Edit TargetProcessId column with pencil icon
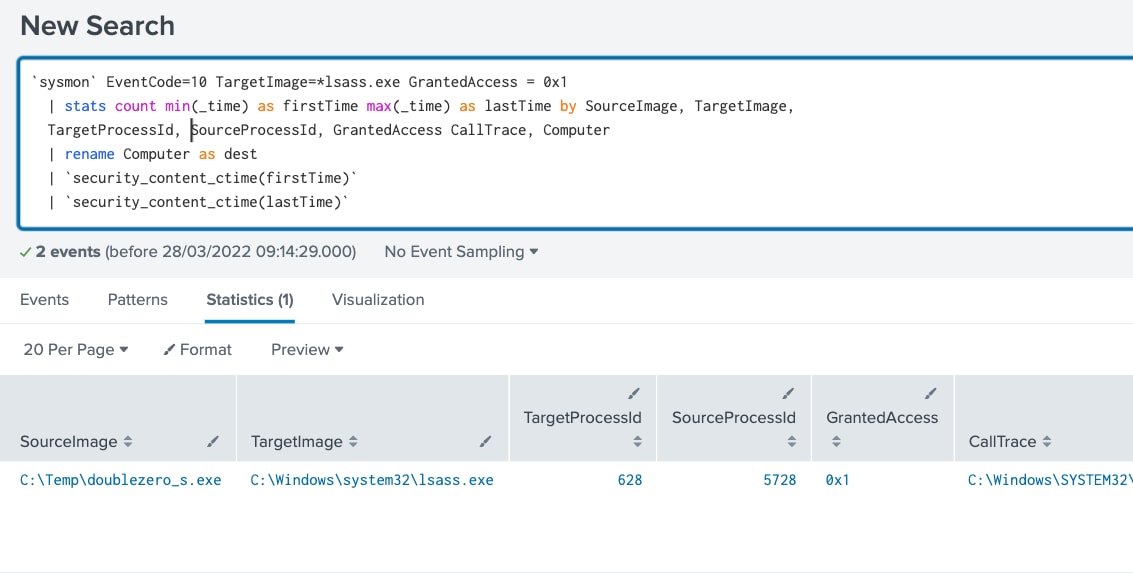Viewport: 1133px width, 573px height. (x=634, y=394)
